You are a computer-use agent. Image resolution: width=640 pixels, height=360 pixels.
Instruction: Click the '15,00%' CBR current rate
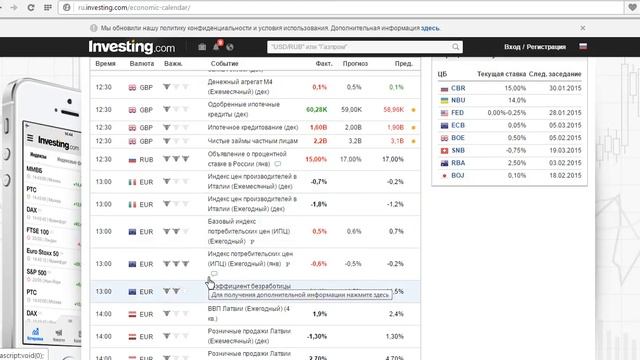[515, 88]
